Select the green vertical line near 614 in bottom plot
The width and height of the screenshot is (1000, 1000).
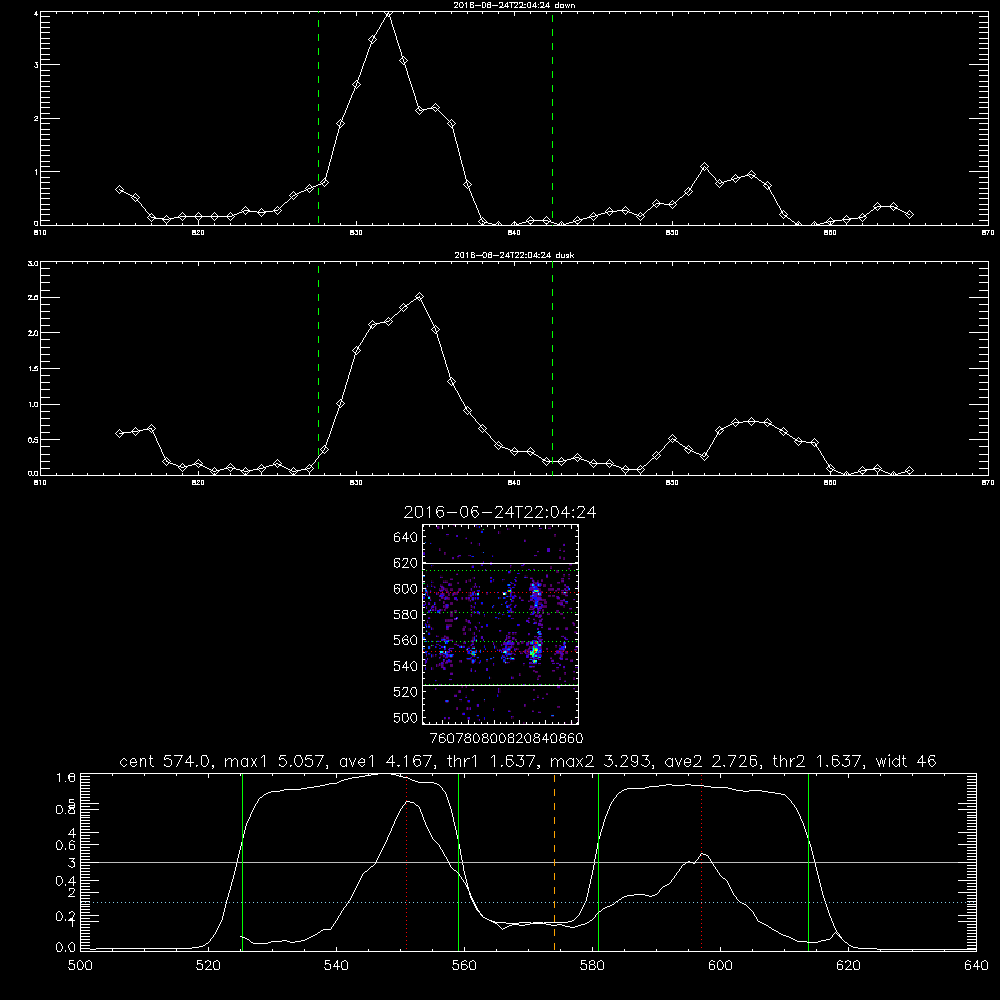pos(808,862)
